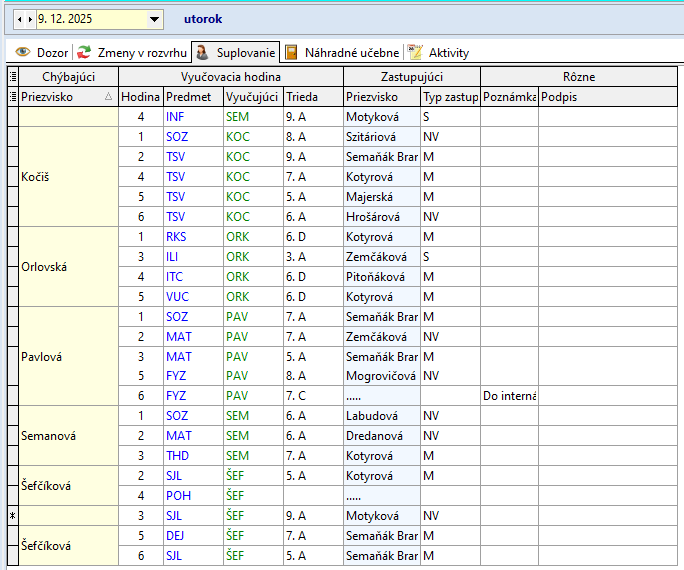Select Mogrovičová substitute cell
Screen dimensions: 684x570
(381, 376)
